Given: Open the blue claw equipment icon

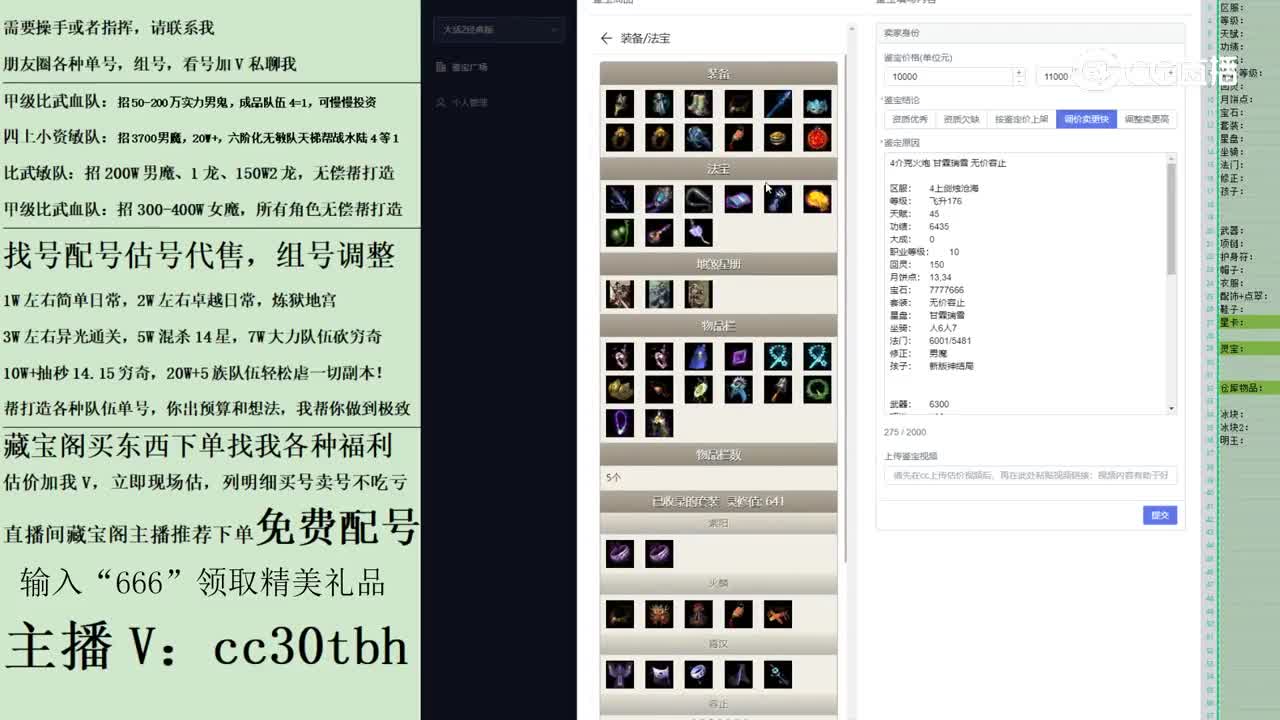Looking at the screenshot, I should (x=699, y=137).
